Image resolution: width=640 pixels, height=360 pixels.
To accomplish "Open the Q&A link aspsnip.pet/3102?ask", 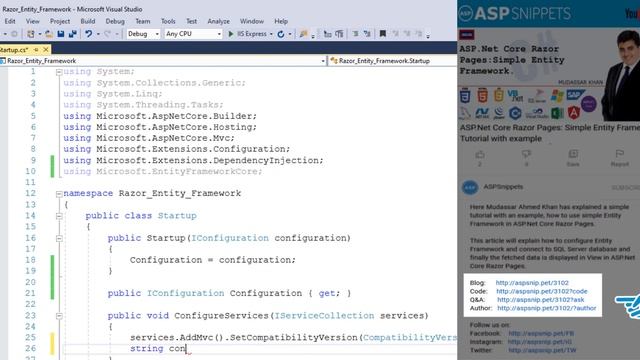I will (x=540, y=300).
